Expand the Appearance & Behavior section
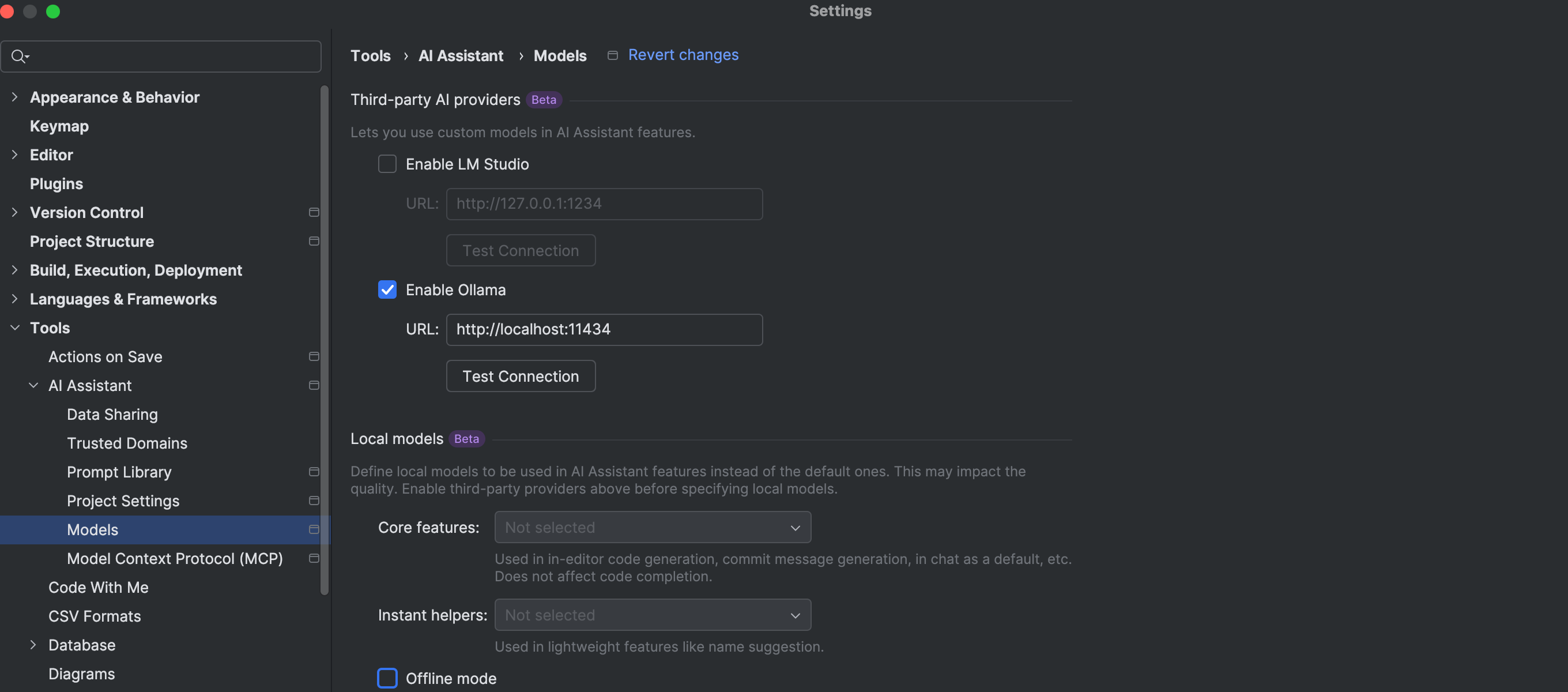The height and width of the screenshot is (692, 1568). pyautogui.click(x=14, y=97)
